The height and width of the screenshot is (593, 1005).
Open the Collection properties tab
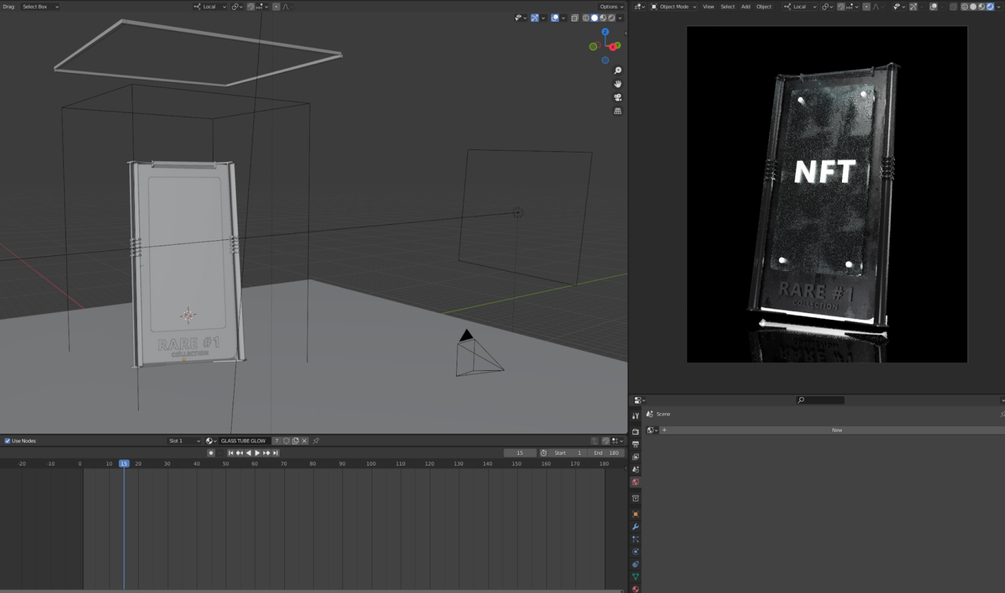pyautogui.click(x=635, y=498)
